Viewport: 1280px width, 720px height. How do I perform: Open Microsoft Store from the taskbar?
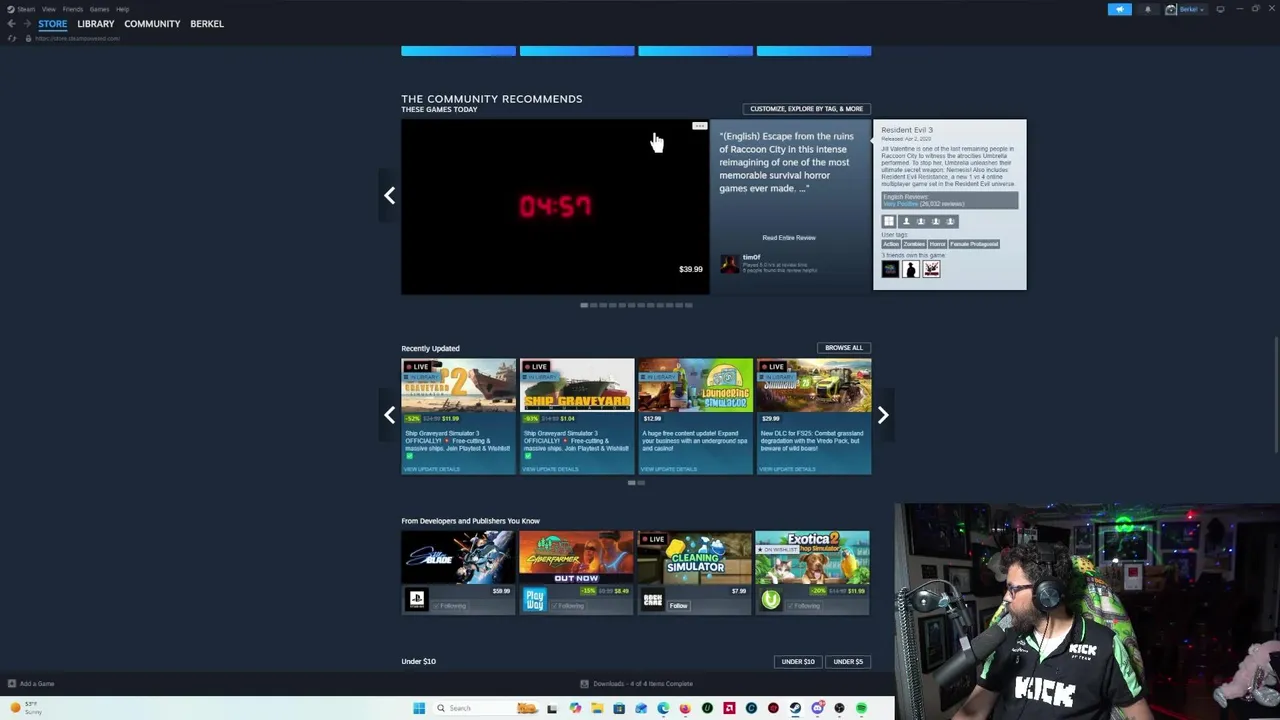point(619,708)
